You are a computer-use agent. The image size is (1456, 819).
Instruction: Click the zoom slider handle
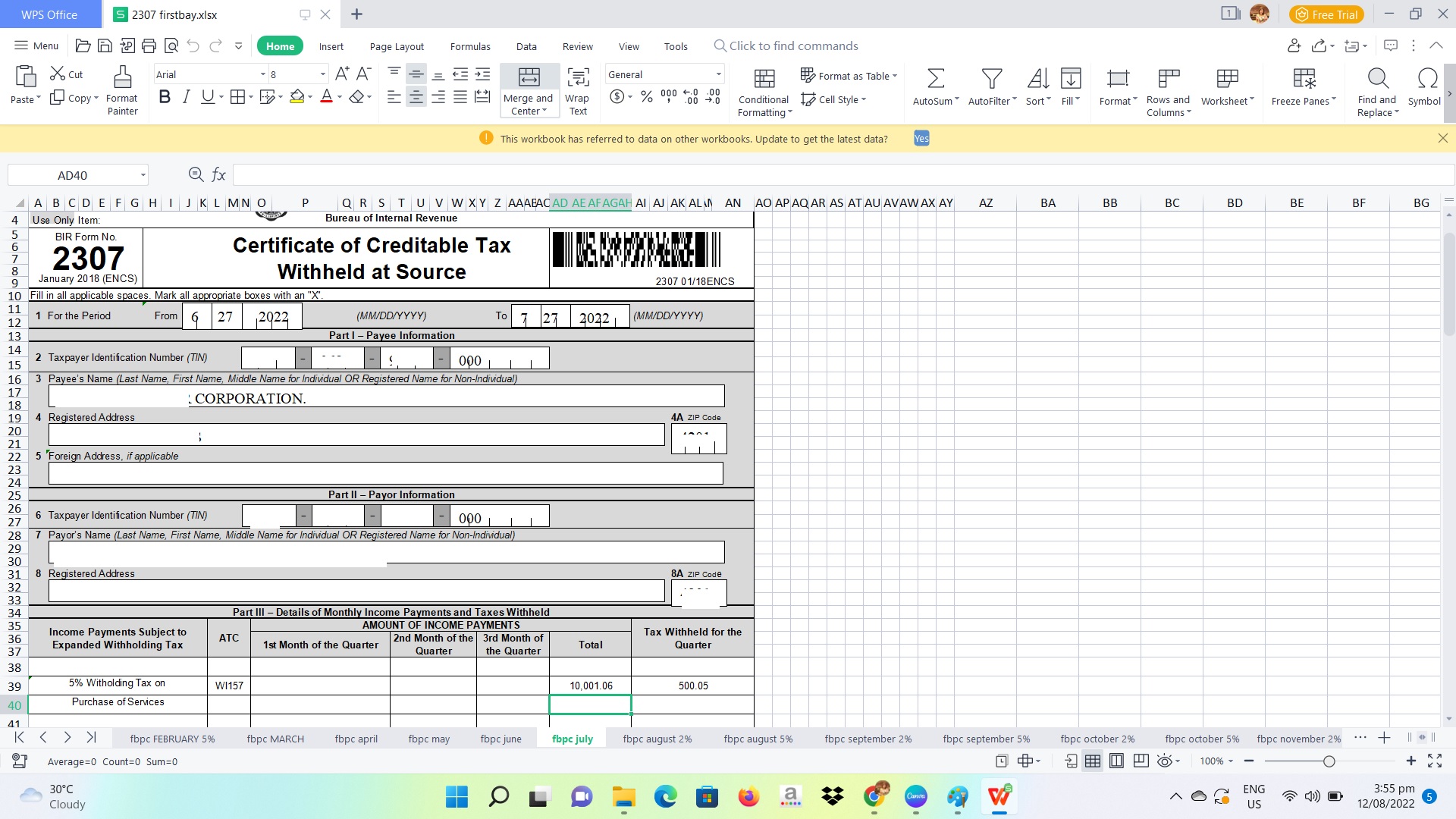point(1329,761)
